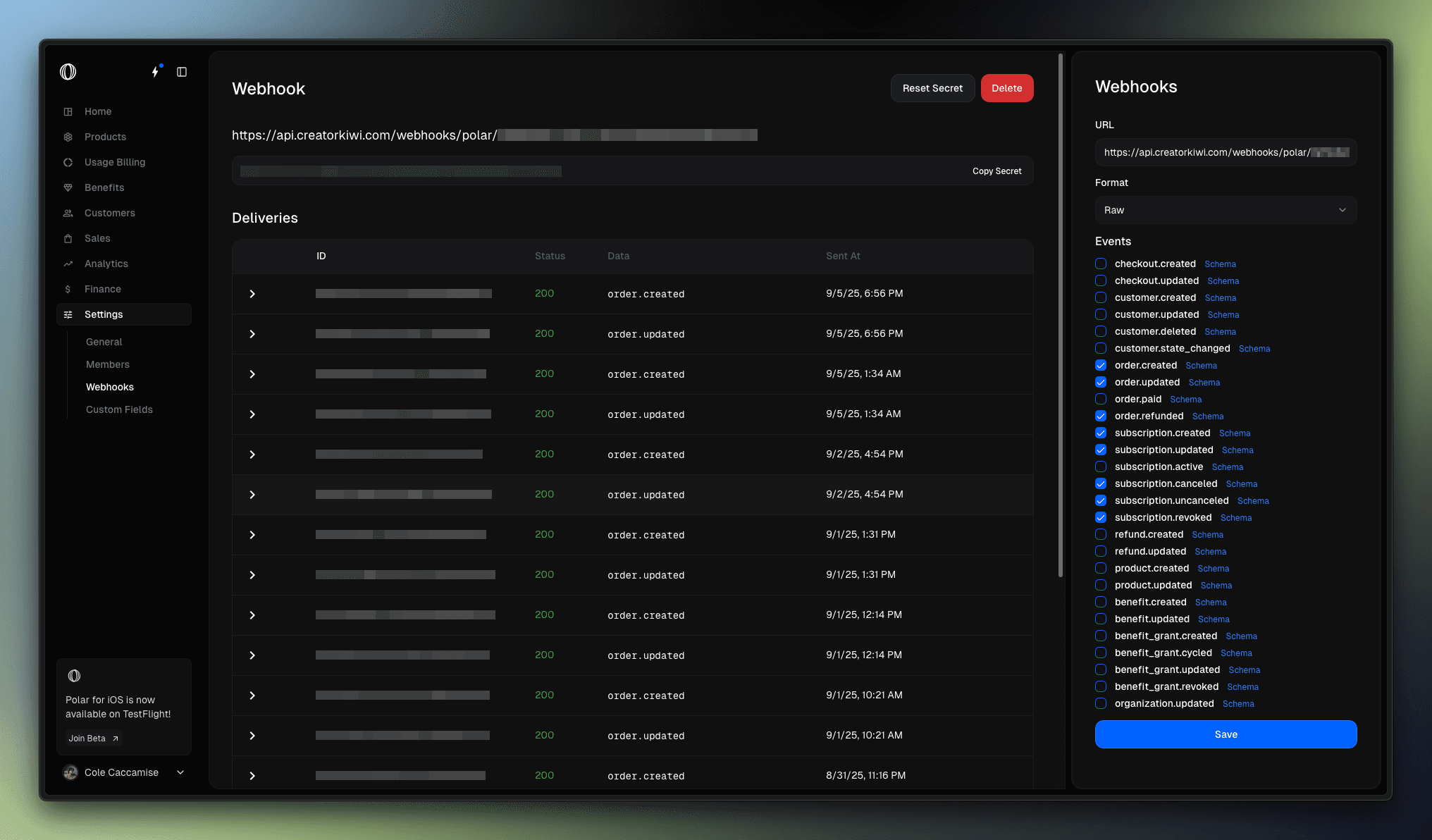
Task: Expand the account menu chevron by Cole Caccamise
Action: point(180,772)
